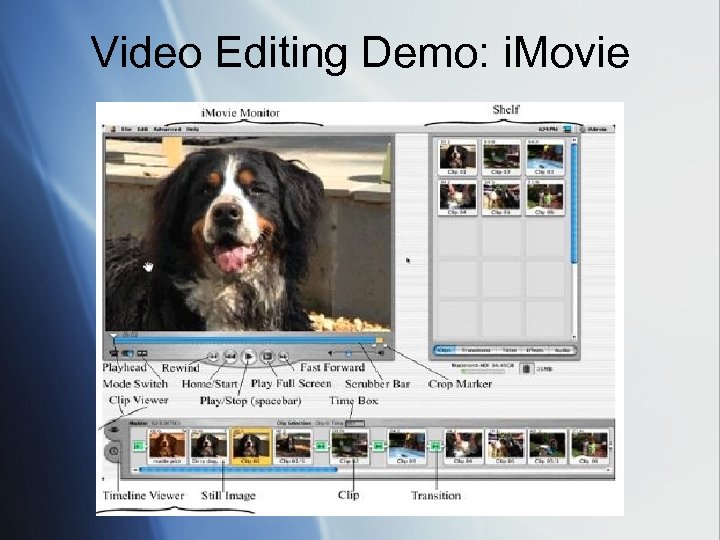Switch to the Audio shelf tab
The height and width of the screenshot is (540, 720).
[x=562, y=350]
